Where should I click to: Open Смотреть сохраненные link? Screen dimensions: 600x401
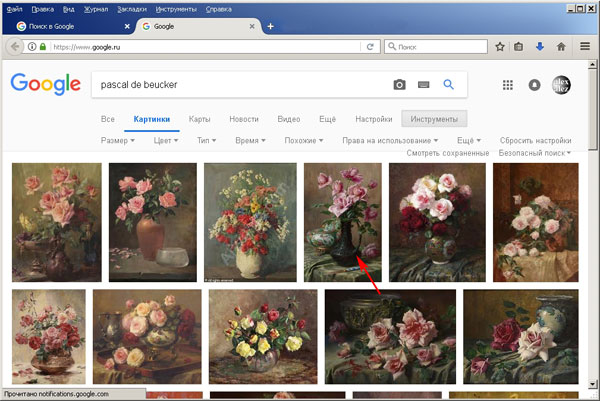point(448,153)
